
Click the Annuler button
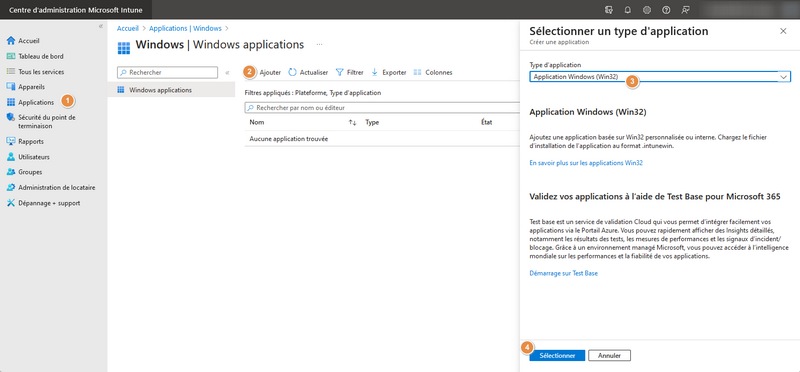(609, 356)
